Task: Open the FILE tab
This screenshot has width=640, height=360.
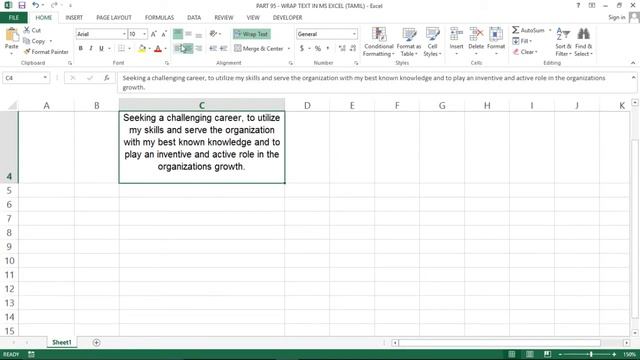Action: [13, 18]
